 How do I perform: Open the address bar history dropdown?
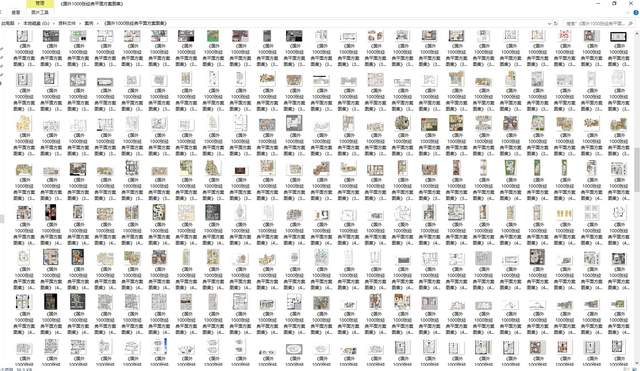tap(549, 24)
